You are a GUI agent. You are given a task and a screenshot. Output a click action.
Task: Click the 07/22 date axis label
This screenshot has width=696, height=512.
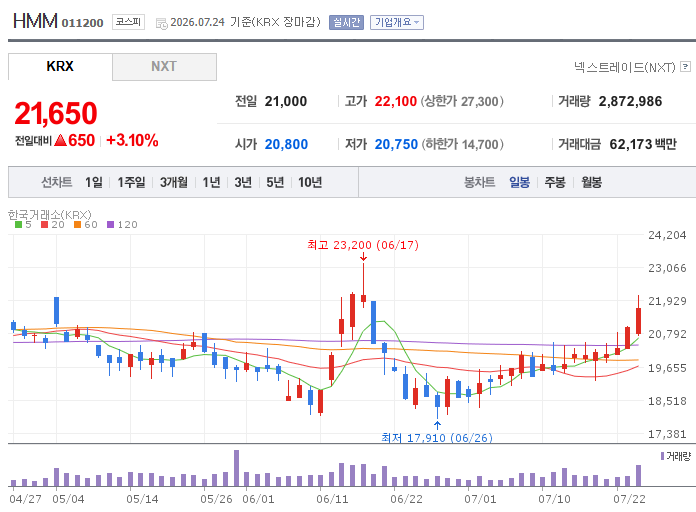point(629,499)
